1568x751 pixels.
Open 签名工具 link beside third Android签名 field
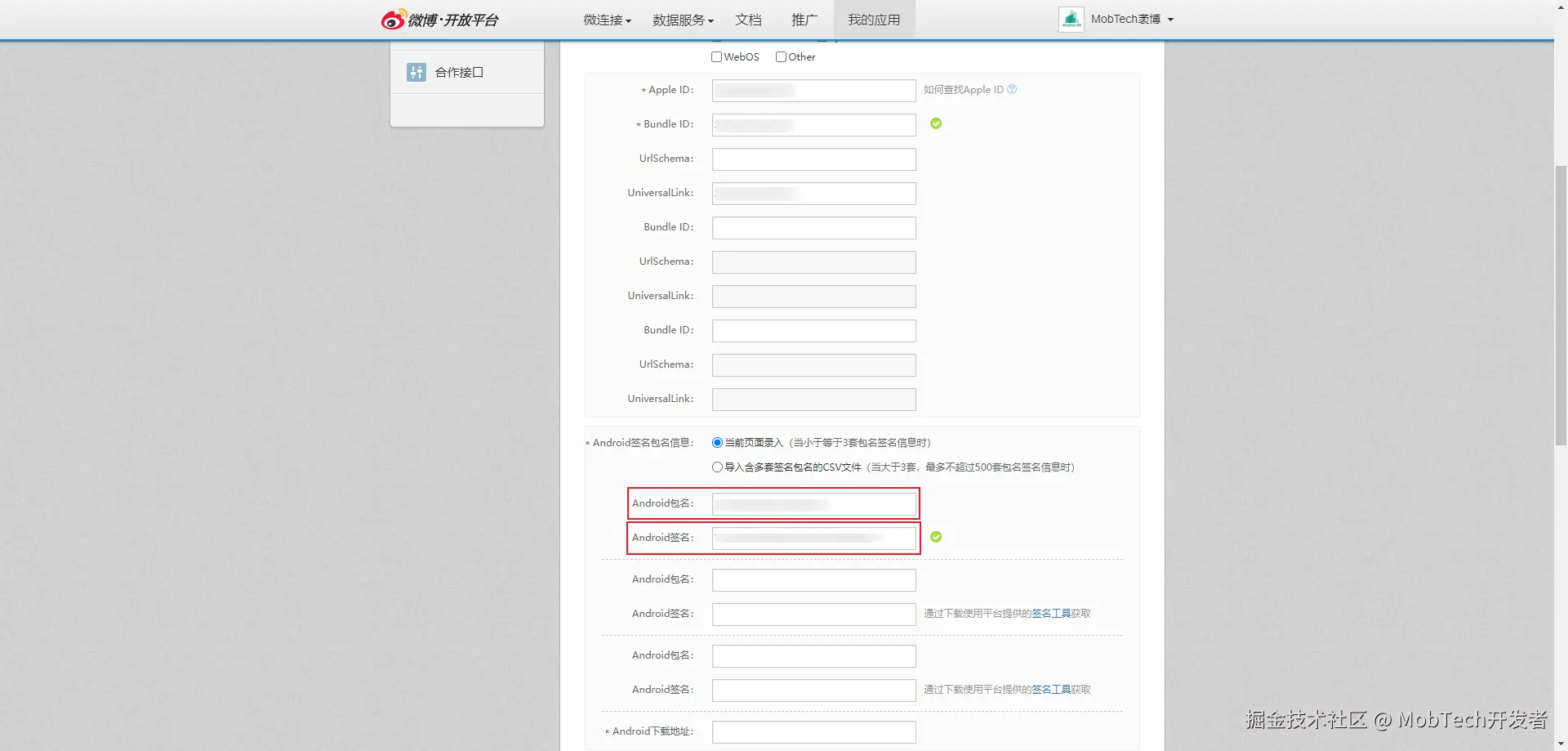coord(1051,689)
